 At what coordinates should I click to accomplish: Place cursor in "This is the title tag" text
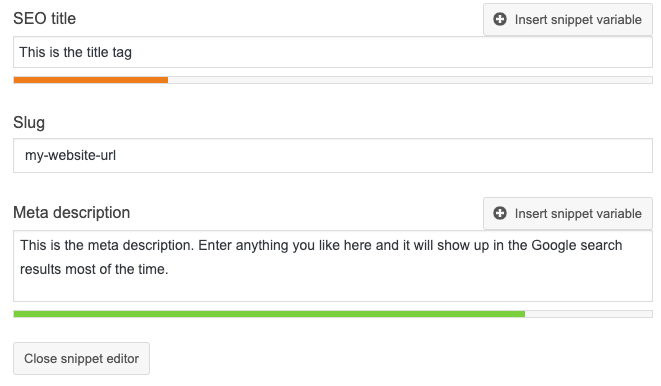pyautogui.click(x=75, y=52)
